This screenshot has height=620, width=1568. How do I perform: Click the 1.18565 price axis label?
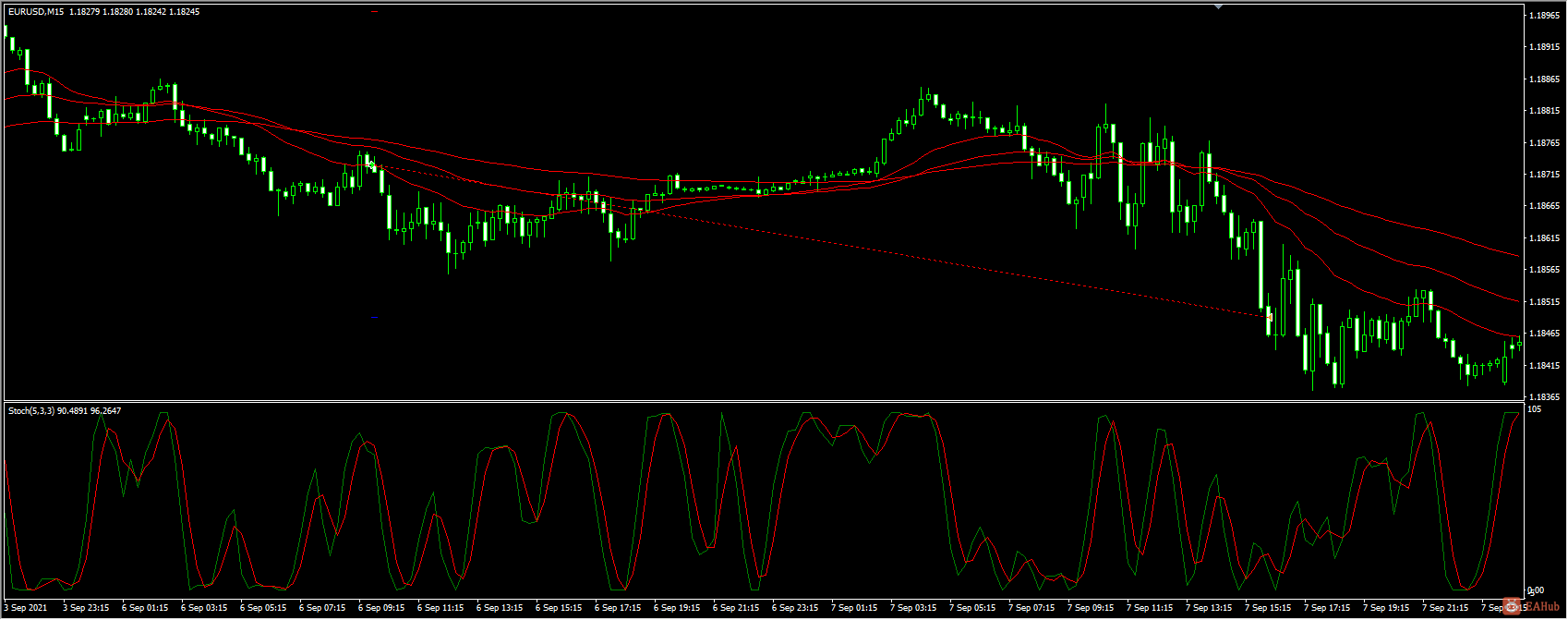[1545, 270]
